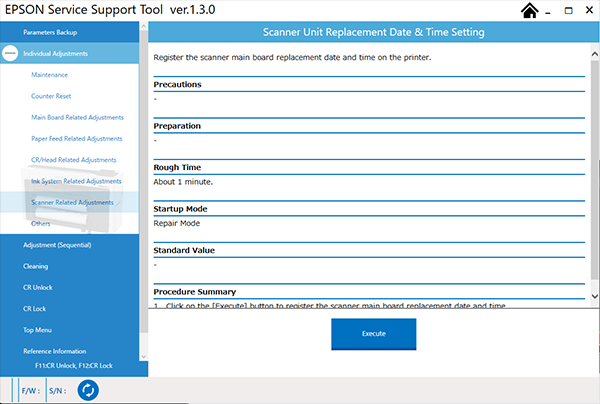Click 'About 1 minute.' text
Viewport: 600px width, 404px height.
[183, 182]
